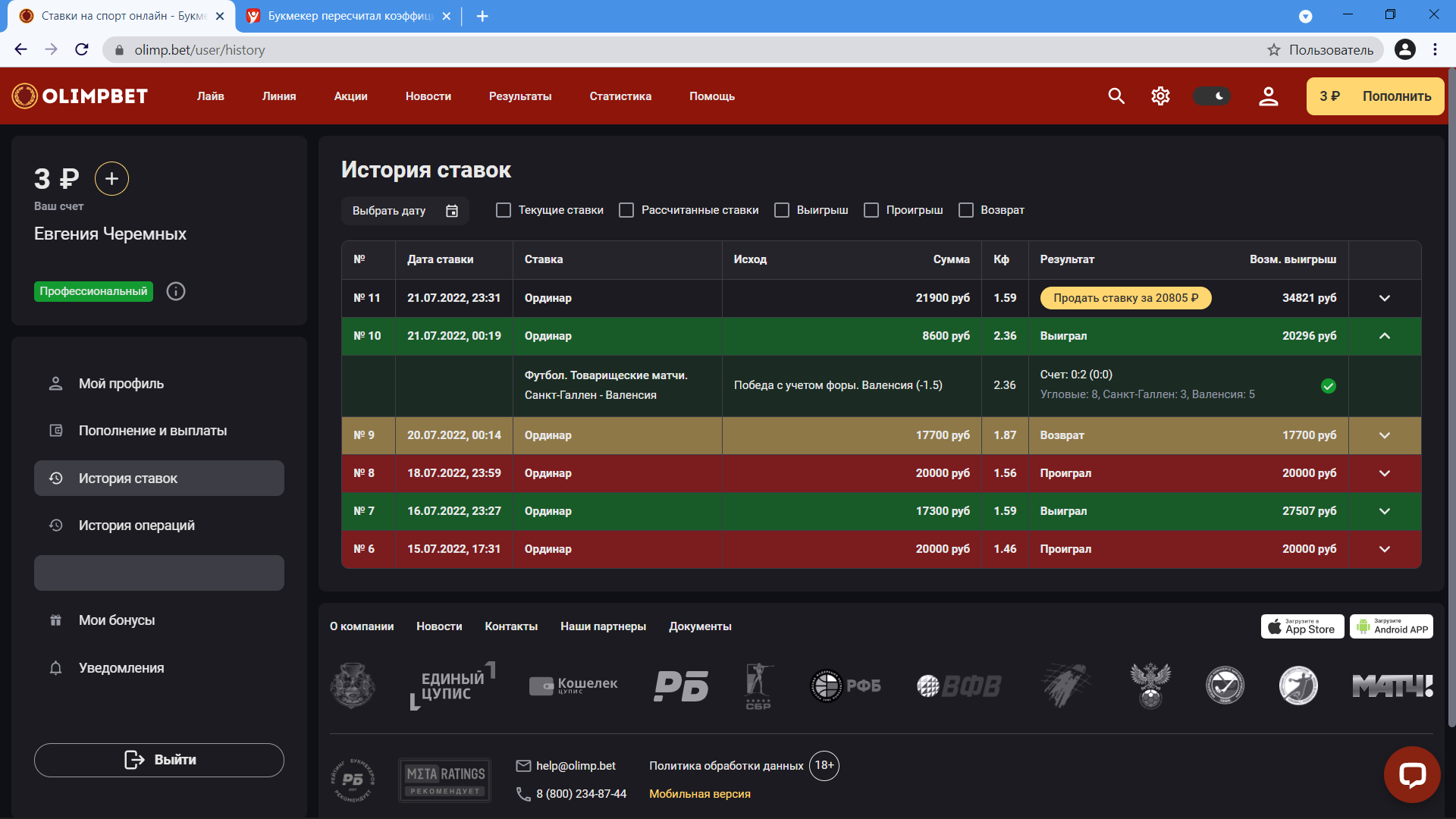The width and height of the screenshot is (1456, 819).
Task: Open settings gear icon in header
Action: tap(1160, 96)
